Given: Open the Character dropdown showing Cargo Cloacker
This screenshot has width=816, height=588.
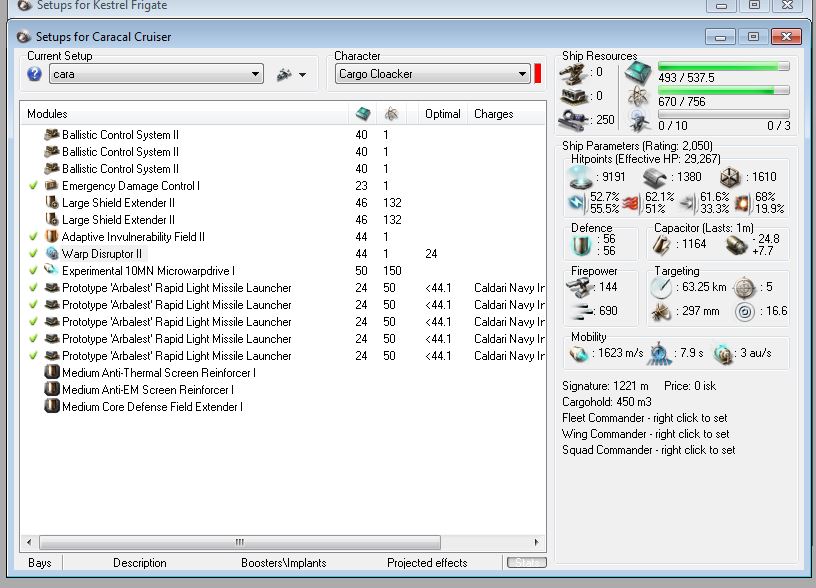Looking at the screenshot, I should (x=432, y=74).
